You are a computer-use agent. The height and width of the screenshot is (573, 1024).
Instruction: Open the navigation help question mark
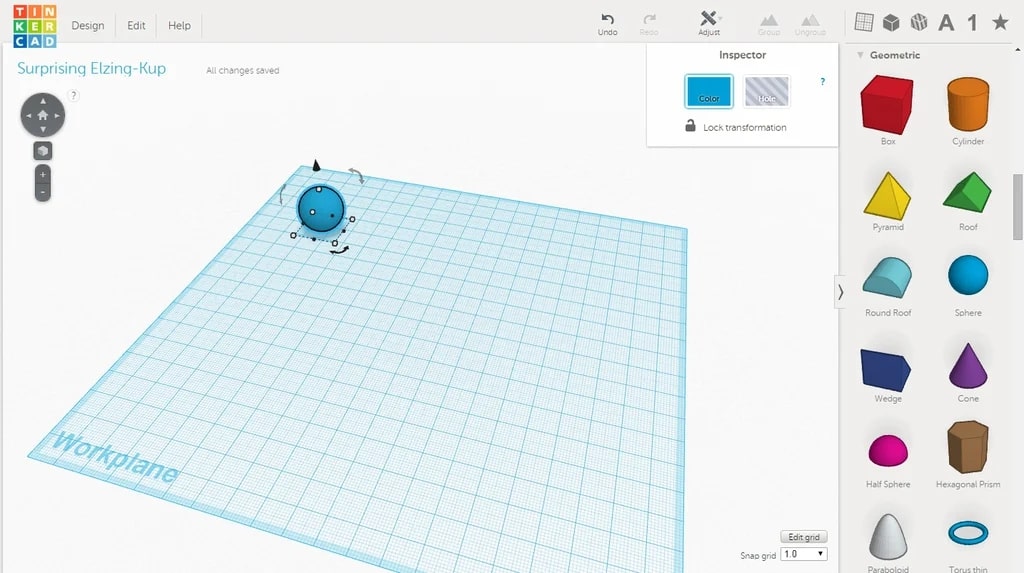(73, 95)
